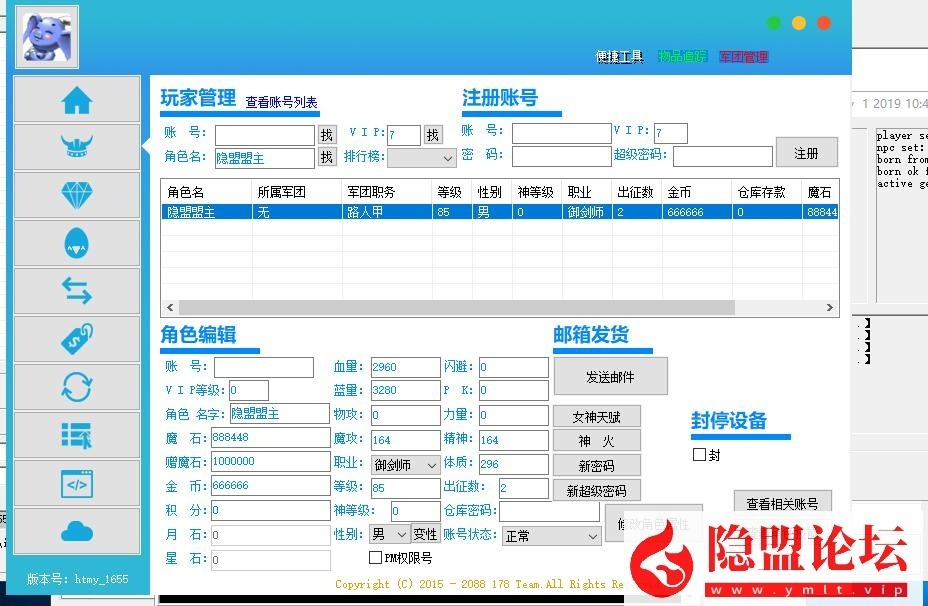Select the exchange arrows sidebar icon
The image size is (928, 606).
(x=77, y=290)
